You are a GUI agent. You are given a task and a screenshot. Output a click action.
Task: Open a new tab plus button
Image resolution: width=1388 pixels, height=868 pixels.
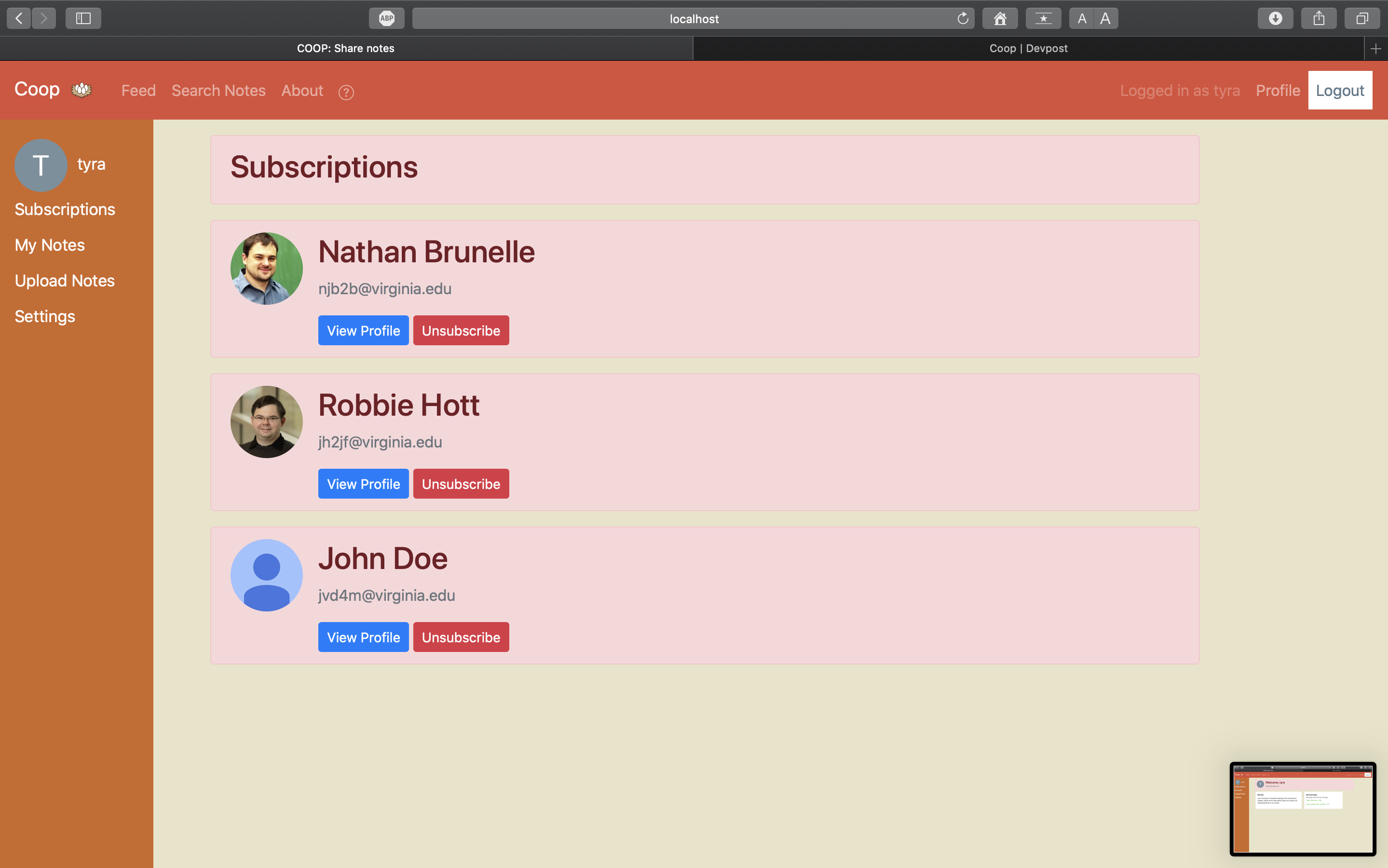[x=1375, y=49]
